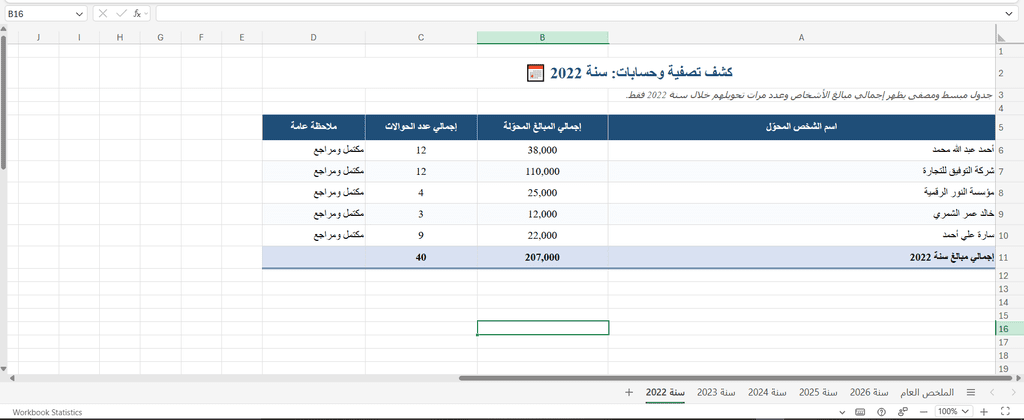This screenshot has width=1024, height=420.
Task: Click the Name Box showing B16
Action: (x=38, y=13)
